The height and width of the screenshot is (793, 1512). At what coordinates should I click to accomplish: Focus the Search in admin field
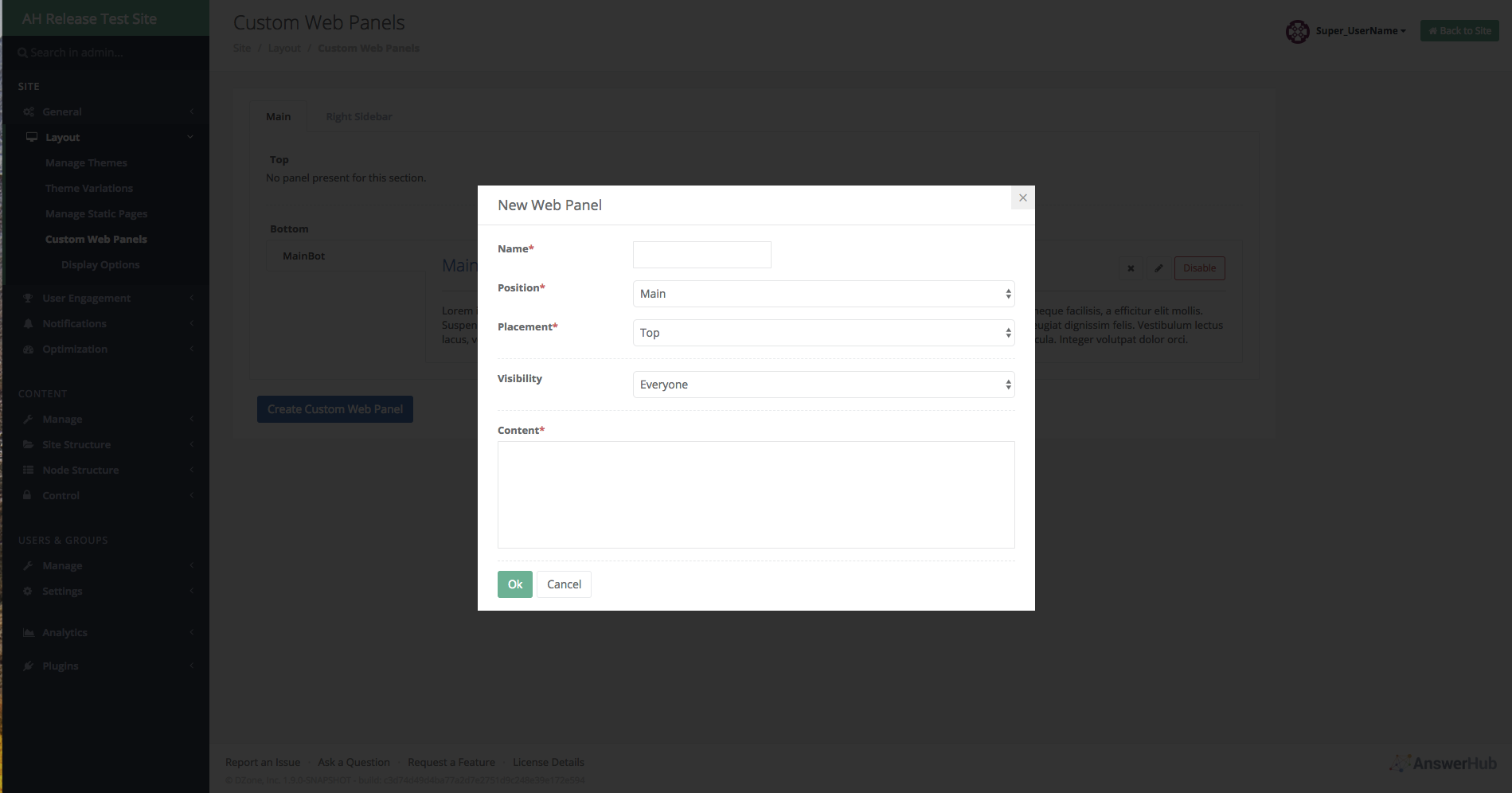pos(107,53)
